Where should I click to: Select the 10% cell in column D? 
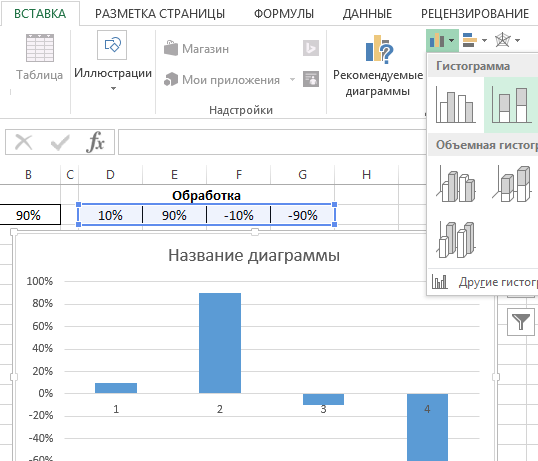point(110,215)
